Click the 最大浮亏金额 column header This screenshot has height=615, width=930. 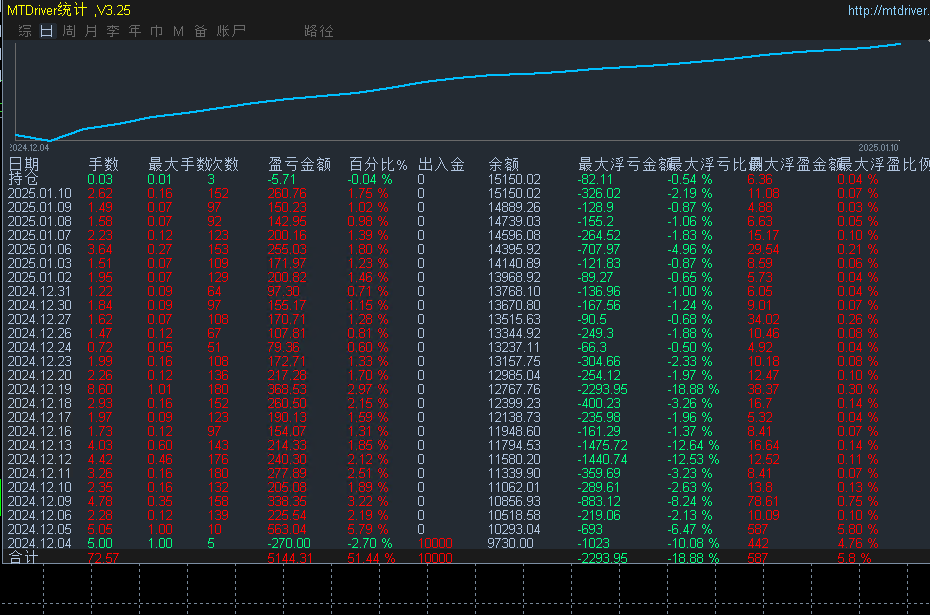tap(621, 164)
